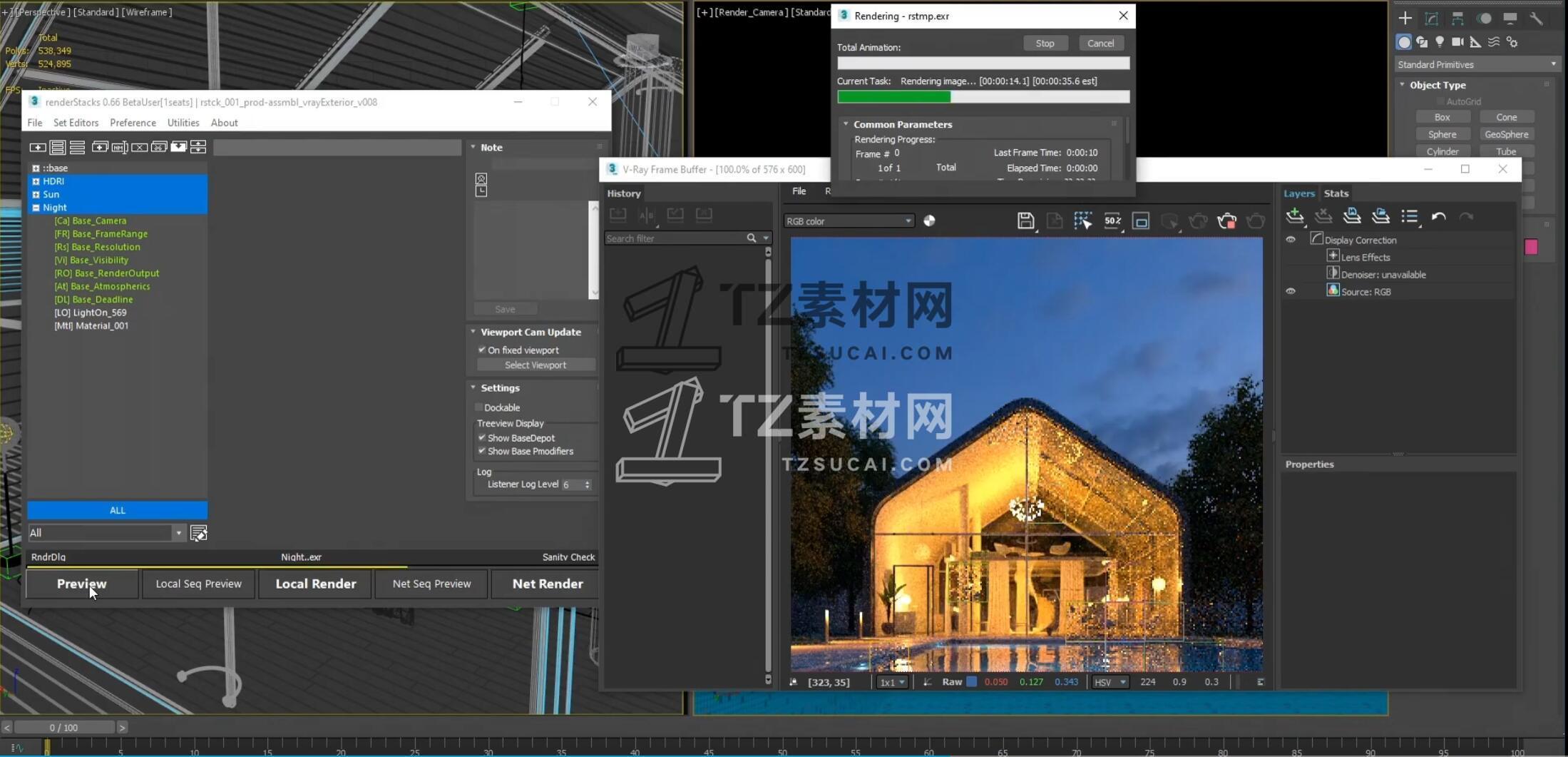Switch to the Stats tab
Image resolution: width=1568 pixels, height=757 pixels.
coord(1336,193)
